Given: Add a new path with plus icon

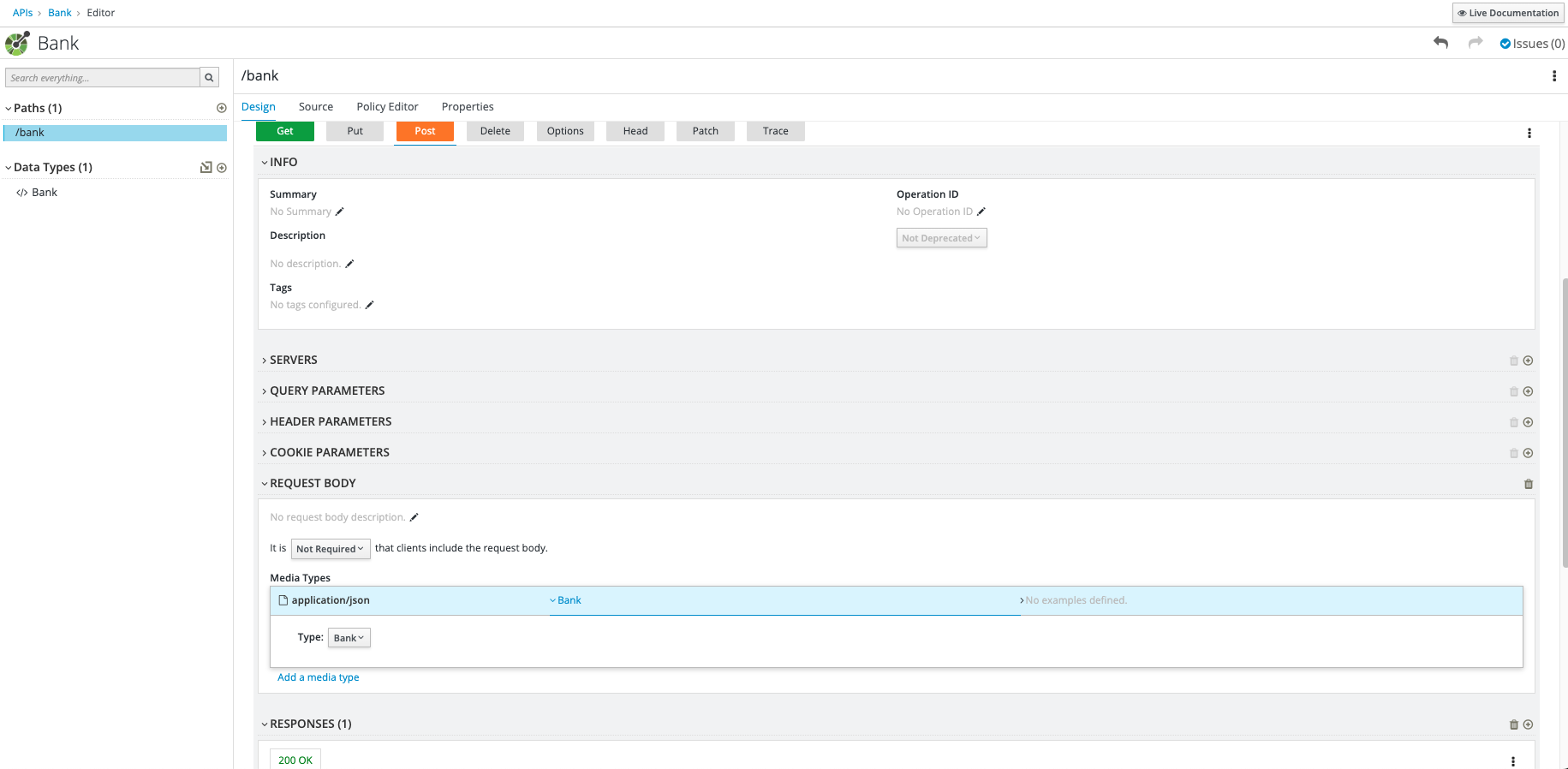Looking at the screenshot, I should coord(222,108).
